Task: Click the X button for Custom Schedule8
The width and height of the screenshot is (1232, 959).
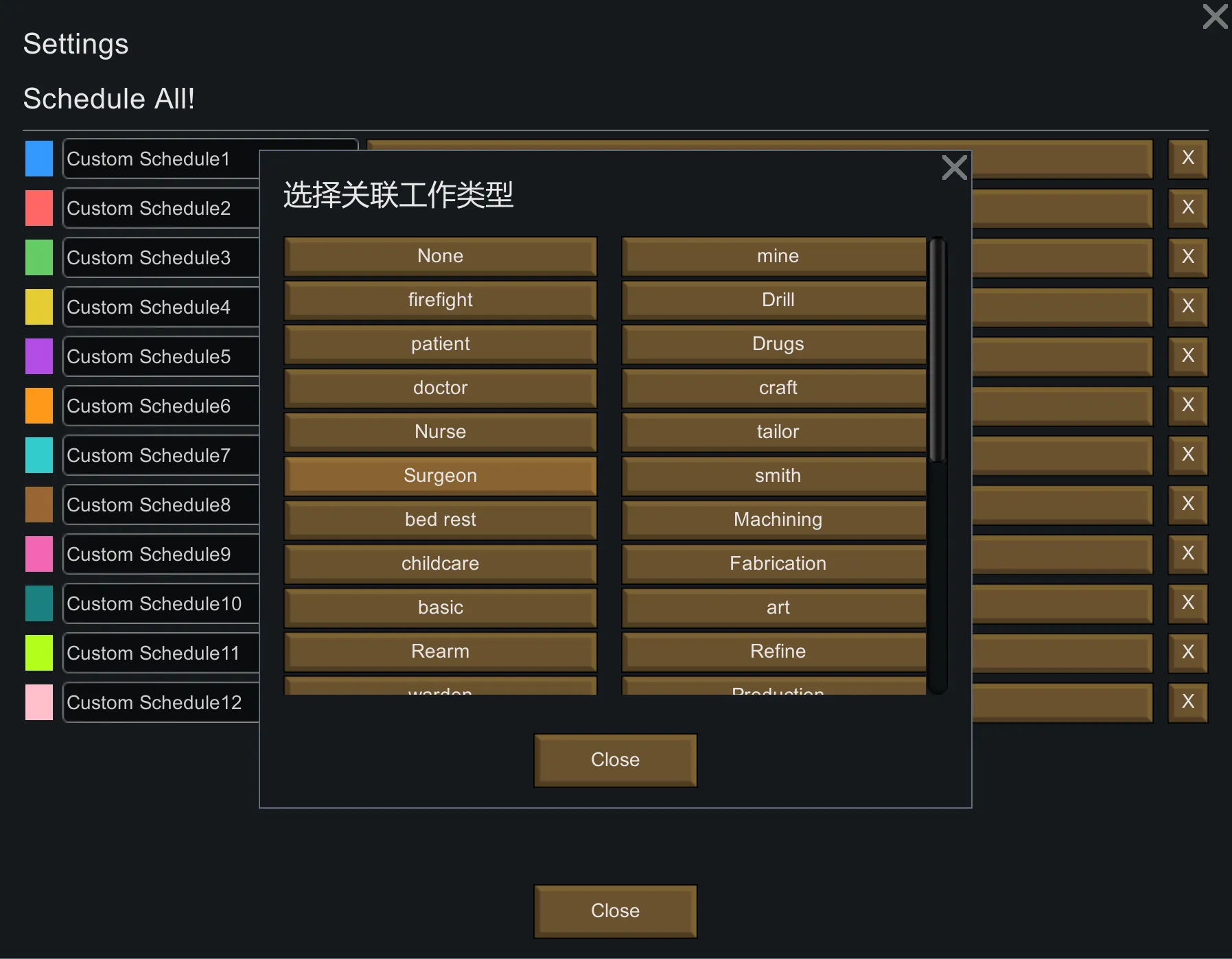Action: [x=1187, y=505]
